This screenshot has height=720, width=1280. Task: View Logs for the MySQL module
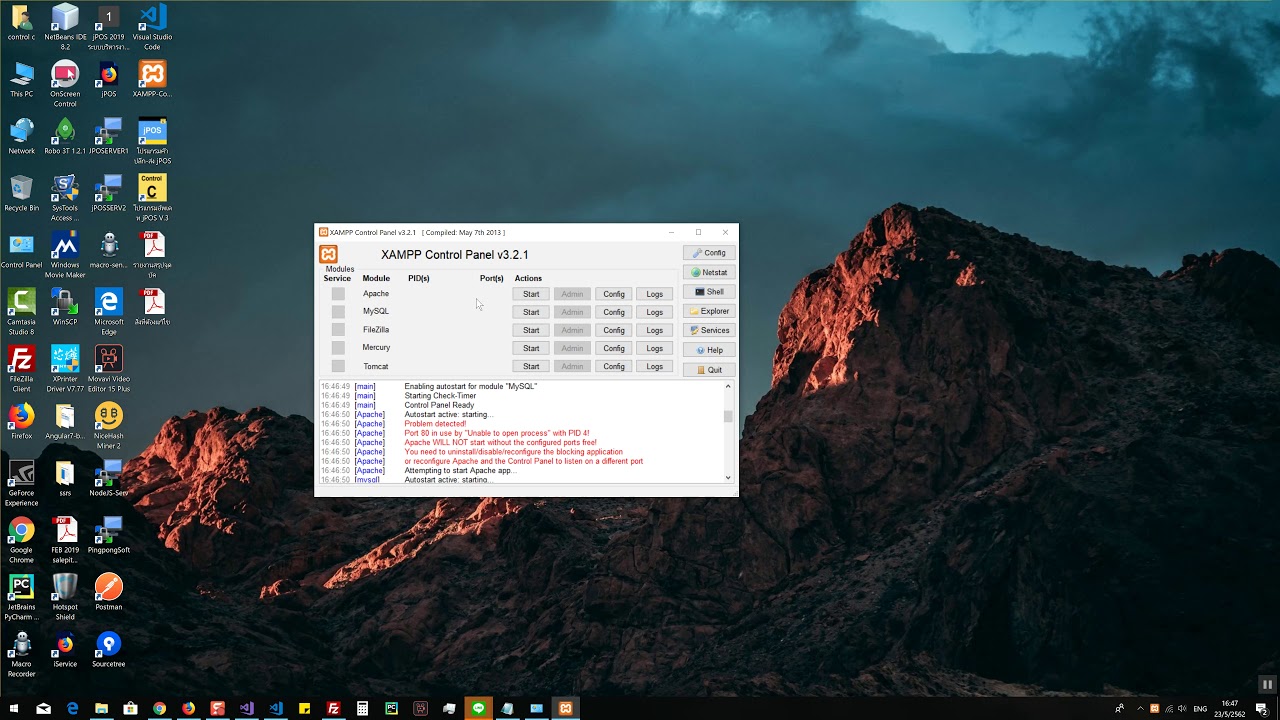point(654,312)
